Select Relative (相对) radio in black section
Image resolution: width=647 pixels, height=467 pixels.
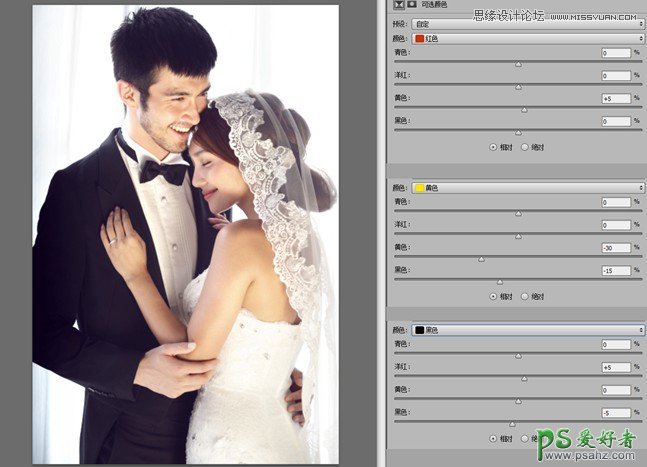pyautogui.click(x=493, y=438)
